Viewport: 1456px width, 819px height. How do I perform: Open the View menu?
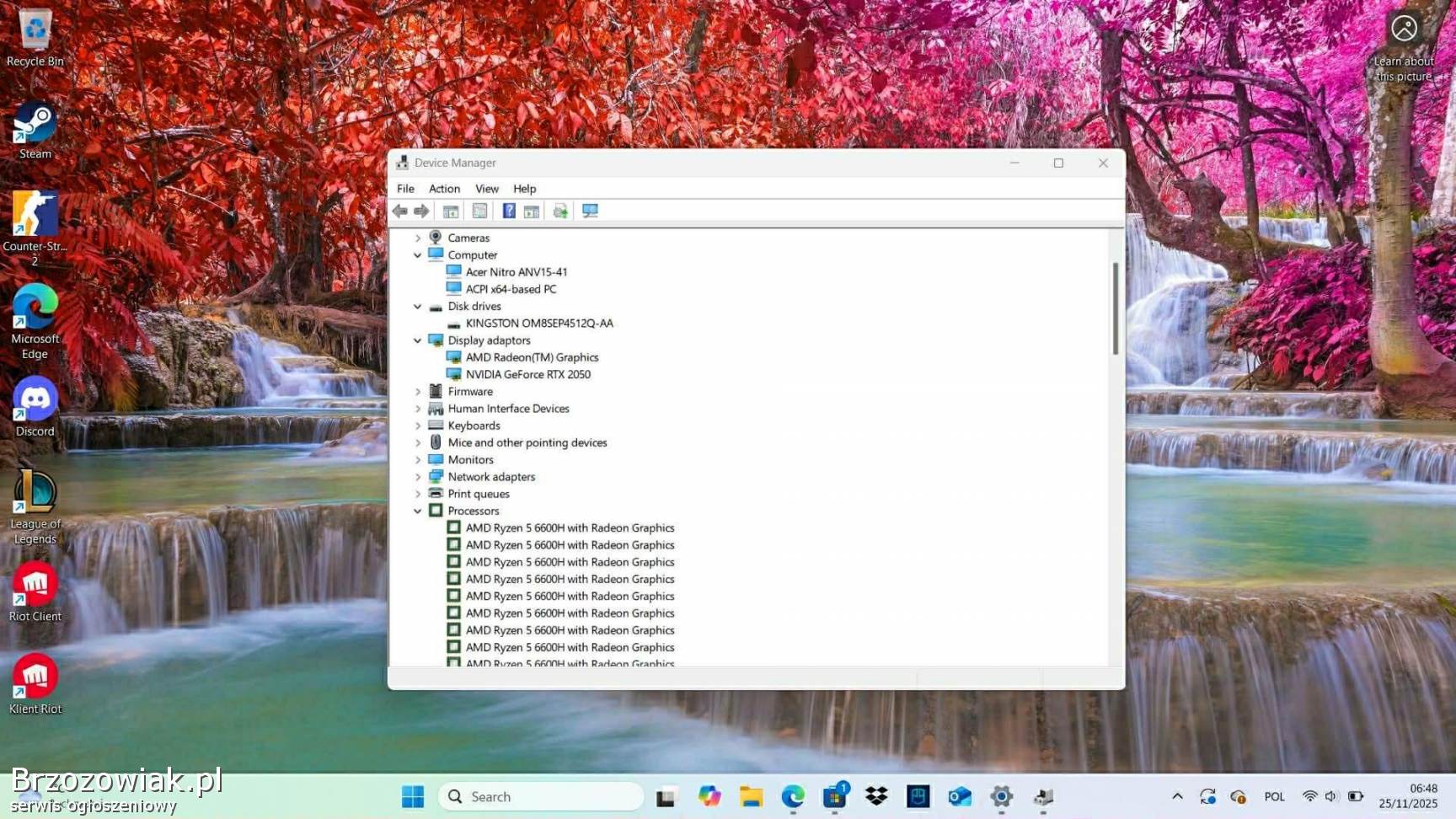[x=486, y=189]
